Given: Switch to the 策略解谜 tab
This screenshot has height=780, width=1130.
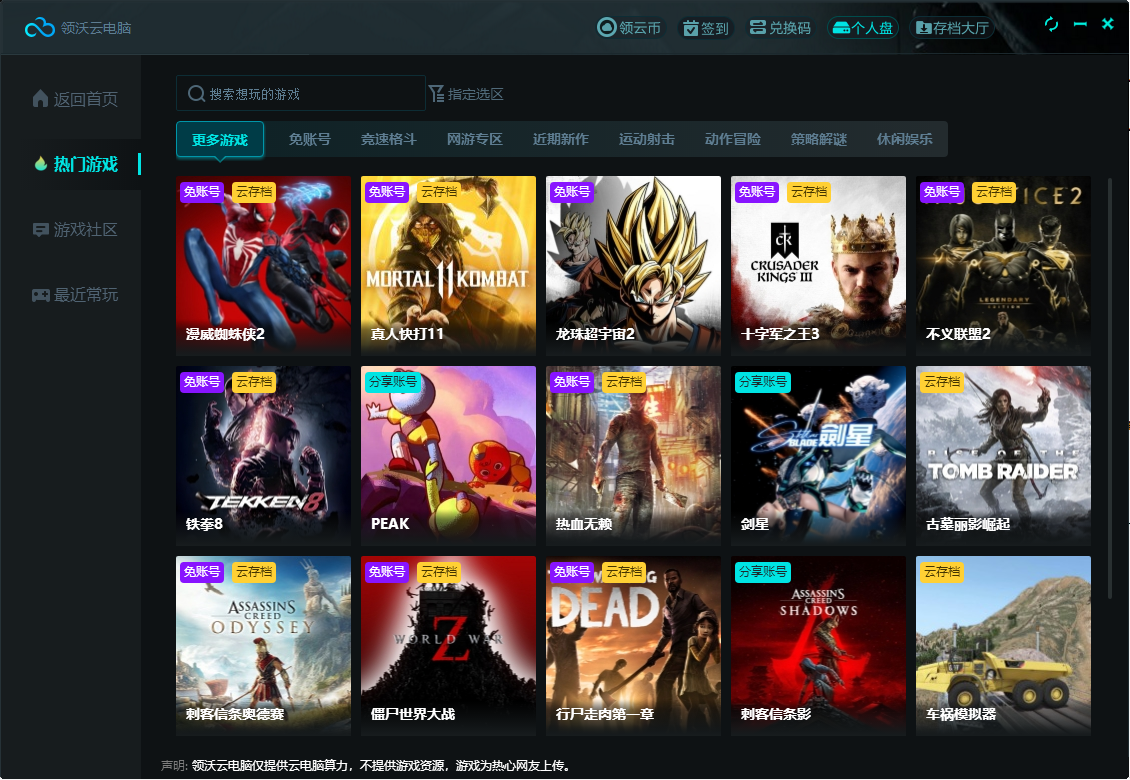Looking at the screenshot, I should tap(819, 139).
